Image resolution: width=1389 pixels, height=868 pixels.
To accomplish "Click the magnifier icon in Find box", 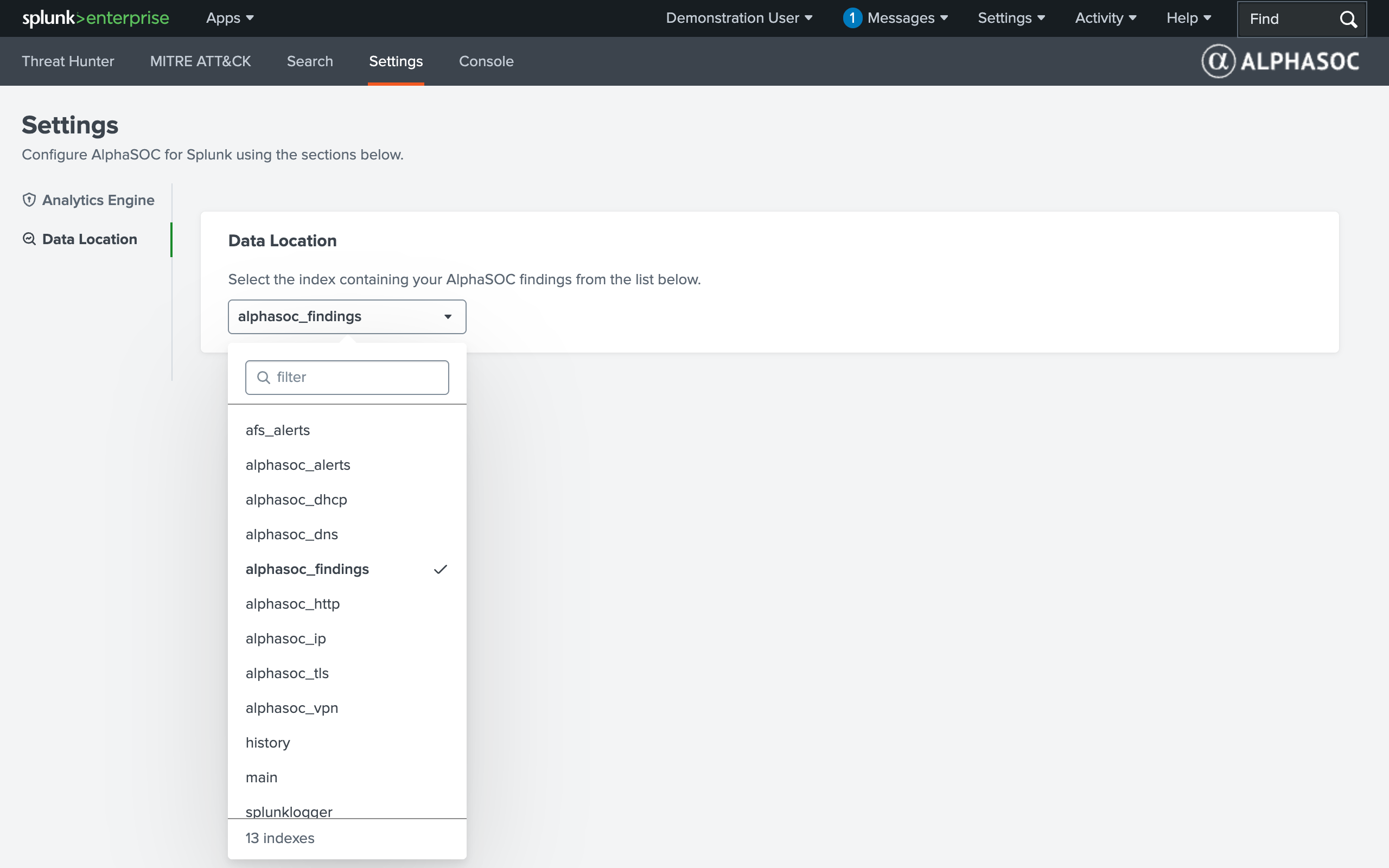I will 1348,19.
